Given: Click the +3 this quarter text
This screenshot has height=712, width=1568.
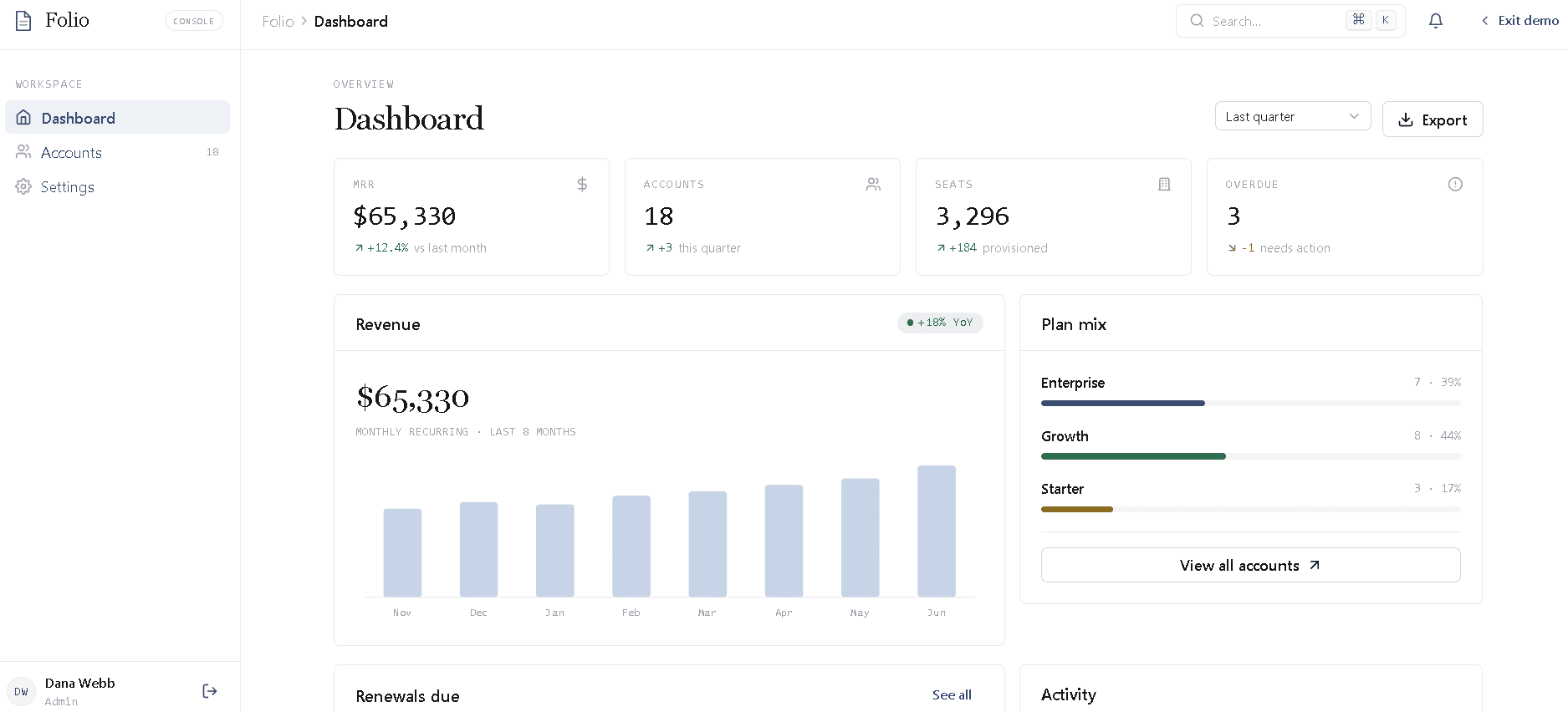Looking at the screenshot, I should click(693, 248).
